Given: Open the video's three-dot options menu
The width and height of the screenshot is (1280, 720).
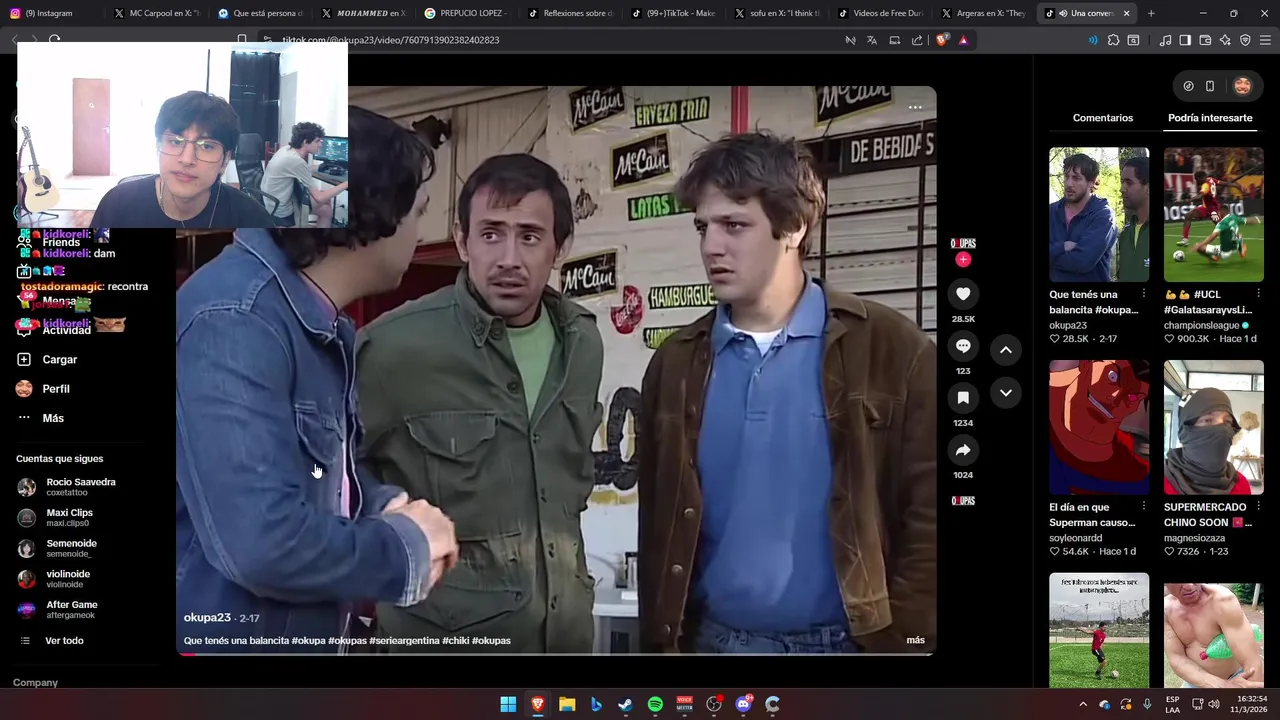Looking at the screenshot, I should coord(915,107).
